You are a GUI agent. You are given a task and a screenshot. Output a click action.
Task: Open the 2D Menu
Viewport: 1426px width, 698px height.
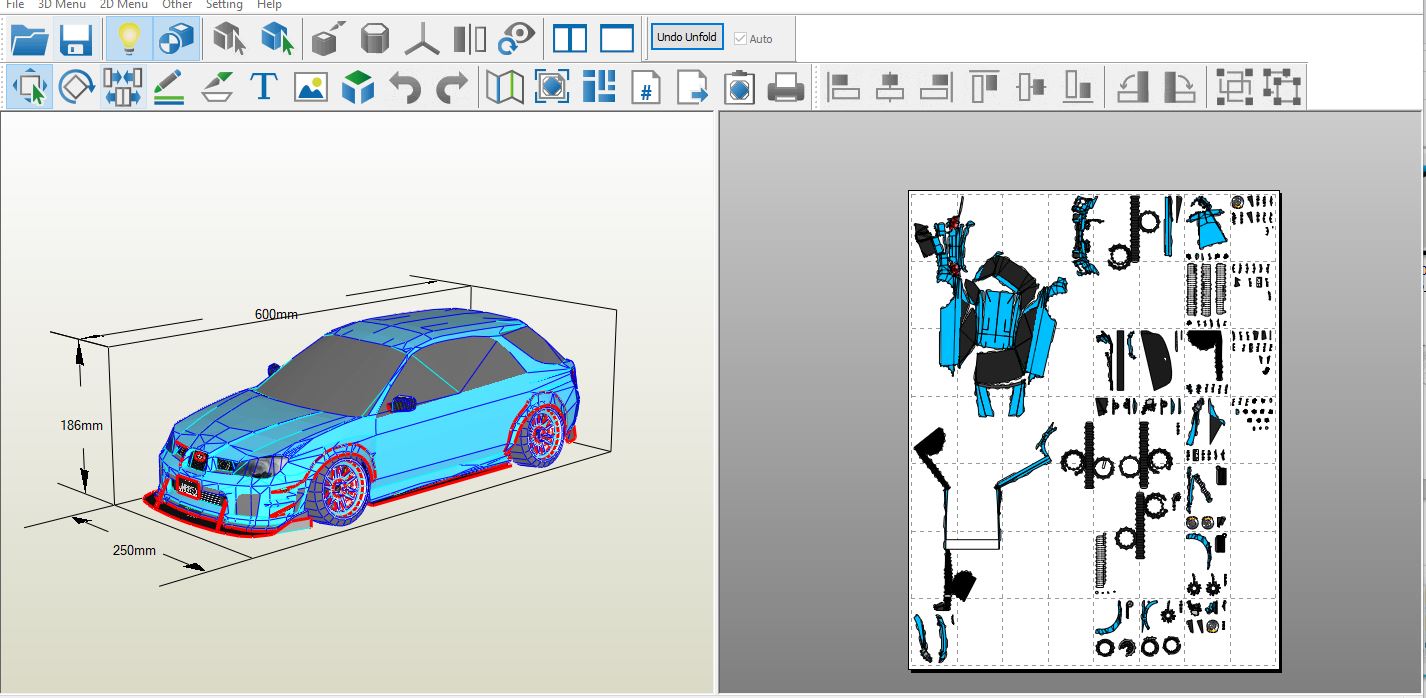tap(121, 5)
